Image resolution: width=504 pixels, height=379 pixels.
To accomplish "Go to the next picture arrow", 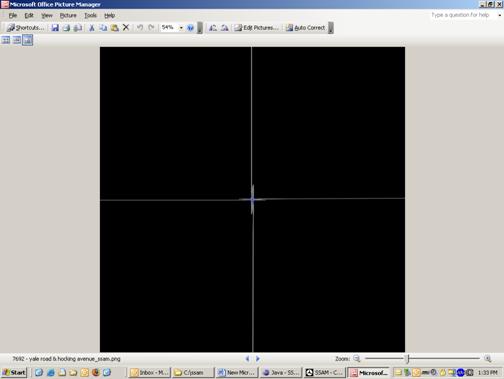I will pos(258,359).
